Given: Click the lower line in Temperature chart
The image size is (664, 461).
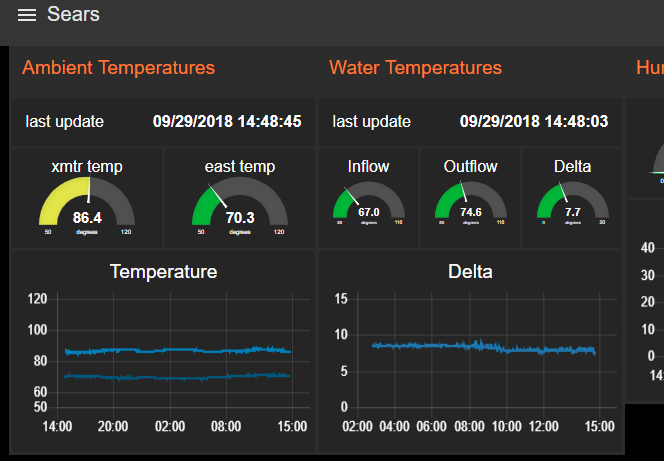Looking at the screenshot, I should (x=170, y=377).
